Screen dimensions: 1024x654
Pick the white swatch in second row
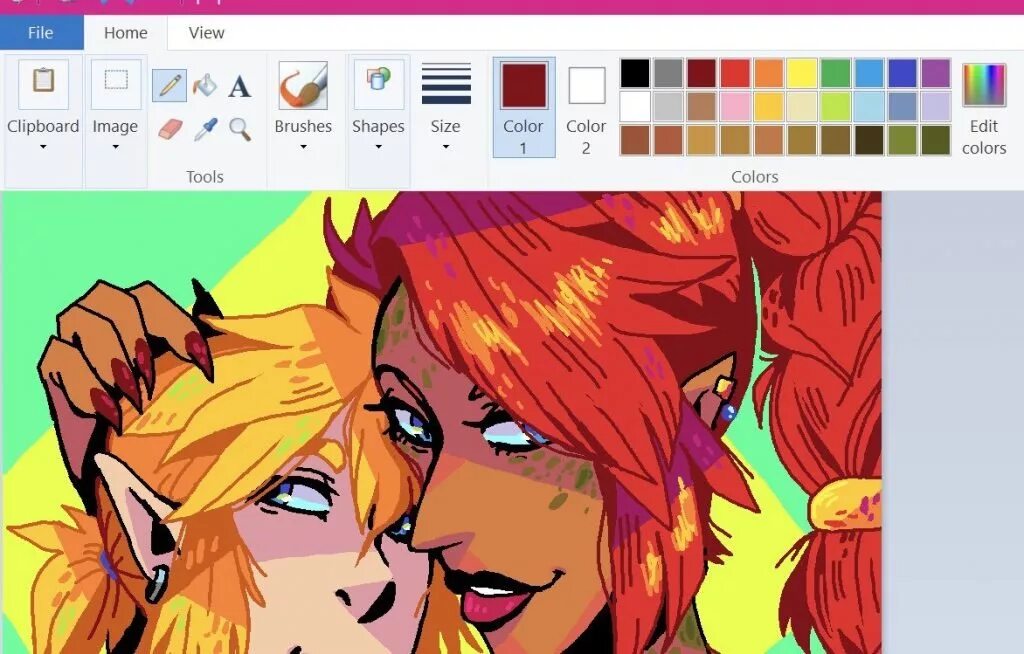pos(635,106)
